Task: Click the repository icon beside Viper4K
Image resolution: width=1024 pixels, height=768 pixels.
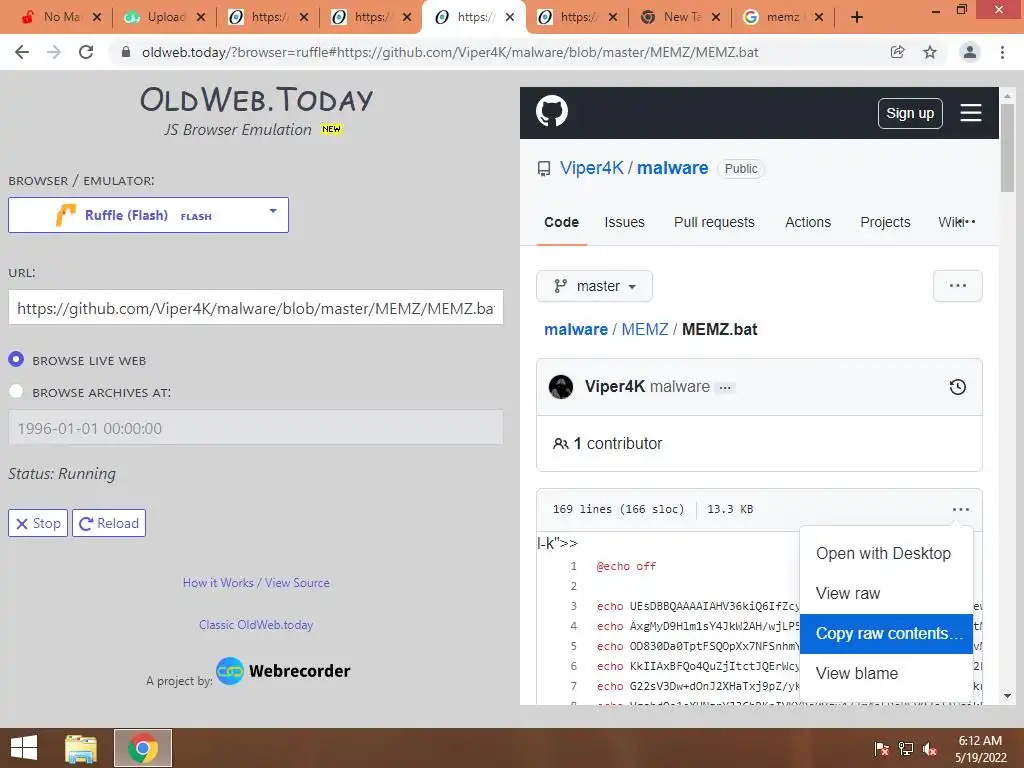Action: coord(544,169)
